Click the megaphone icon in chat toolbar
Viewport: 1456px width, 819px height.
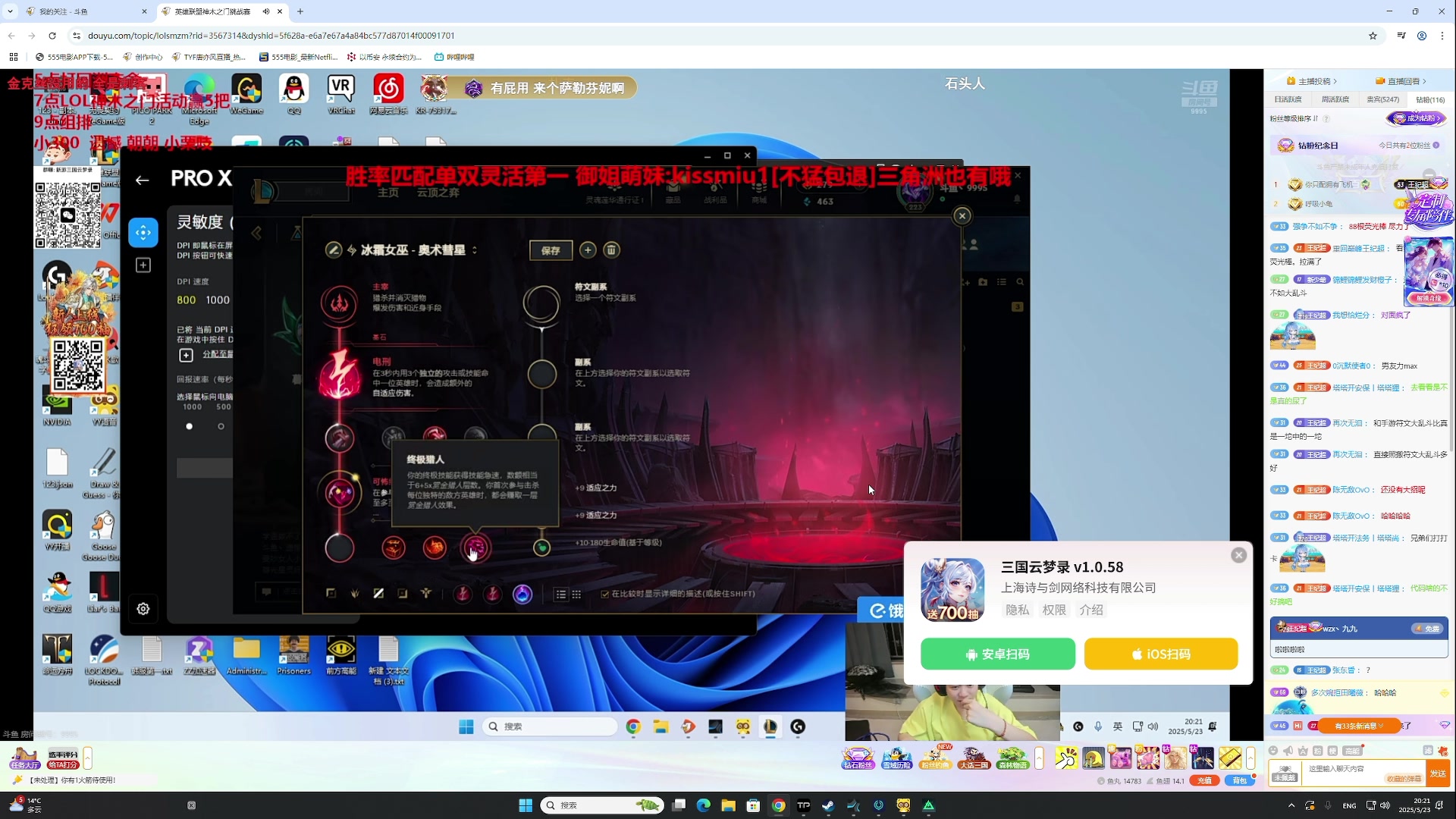[x=1288, y=751]
